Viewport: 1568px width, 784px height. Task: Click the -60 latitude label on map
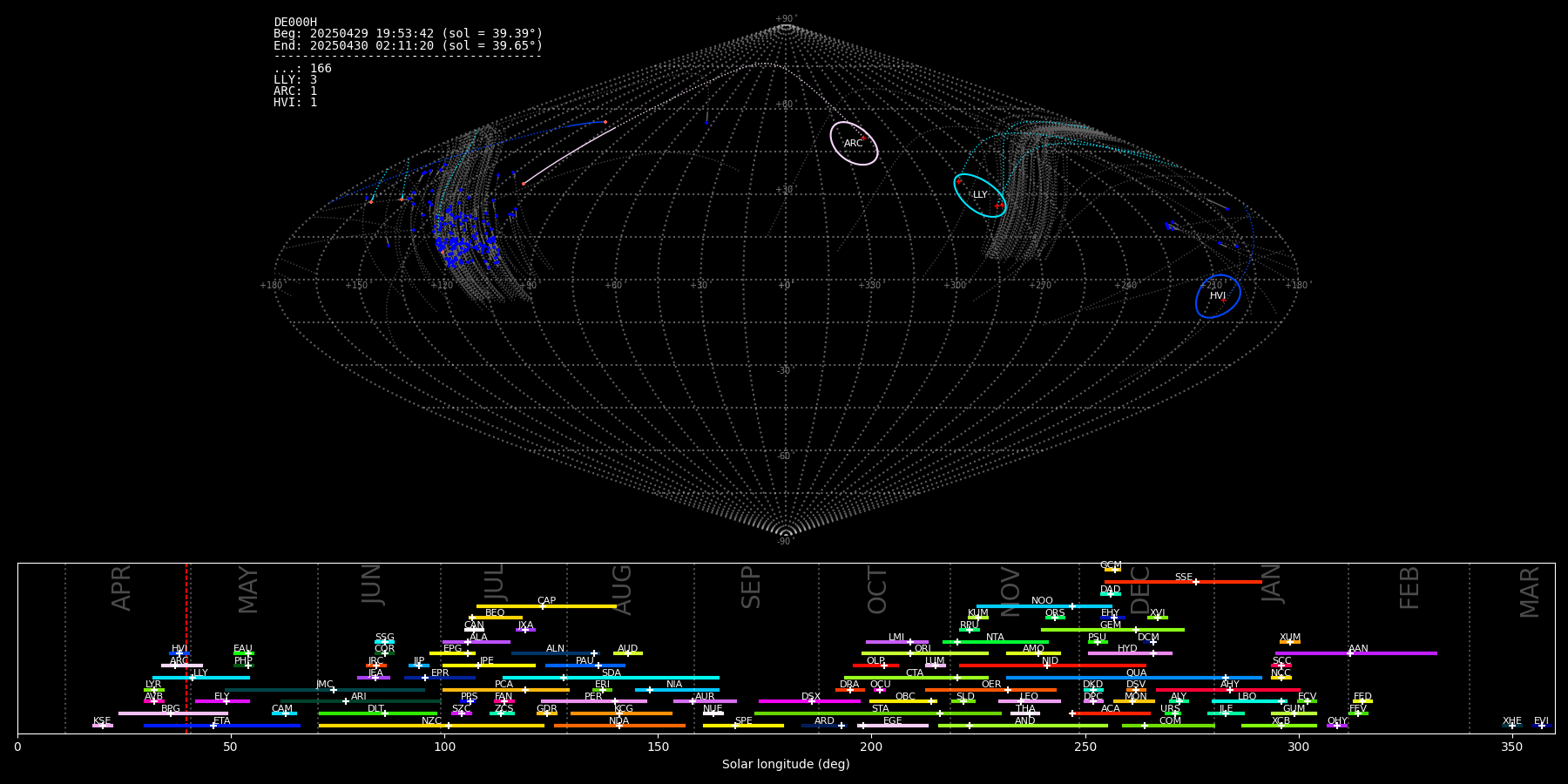[784, 456]
